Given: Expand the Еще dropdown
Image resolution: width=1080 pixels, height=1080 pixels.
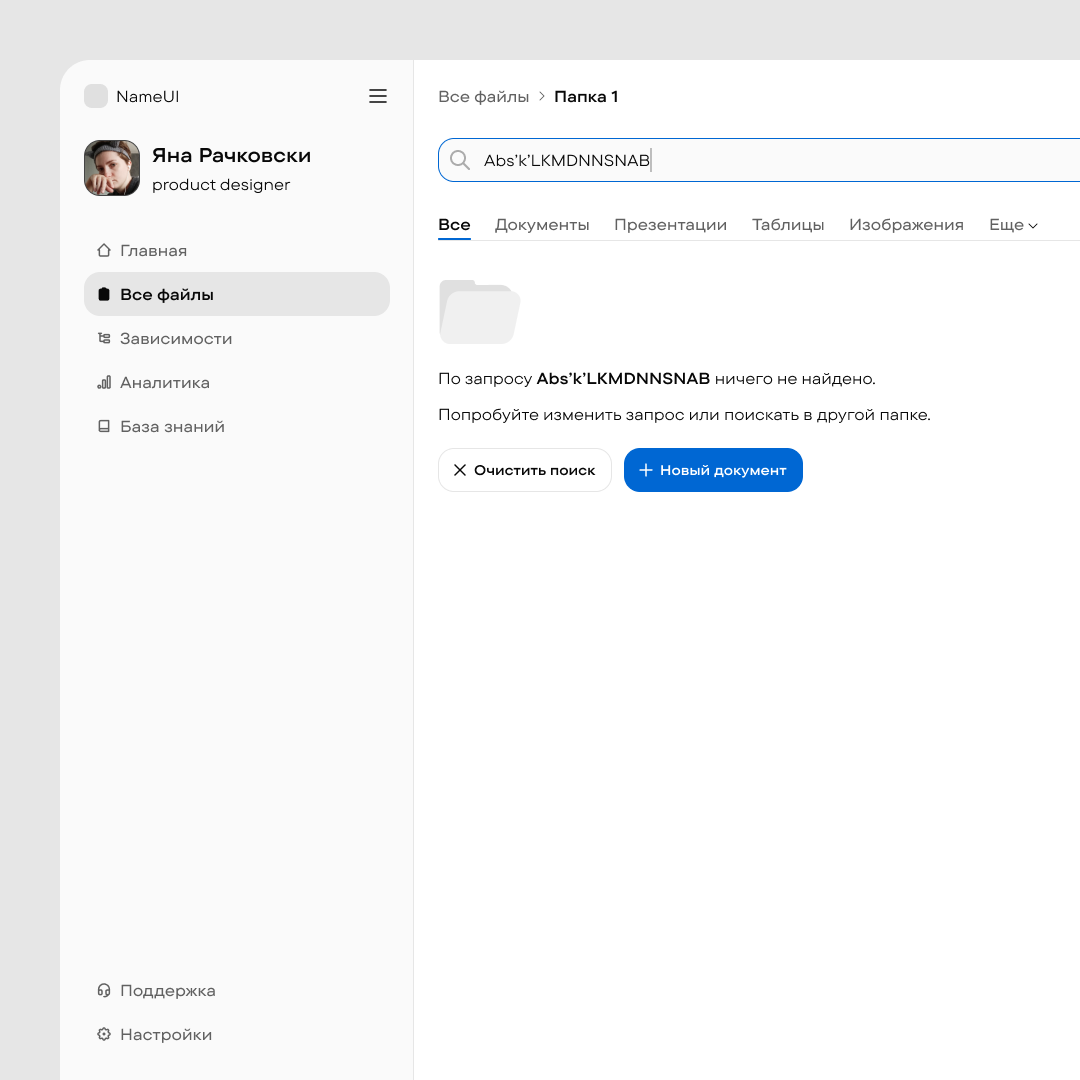Looking at the screenshot, I should click(x=1013, y=225).
